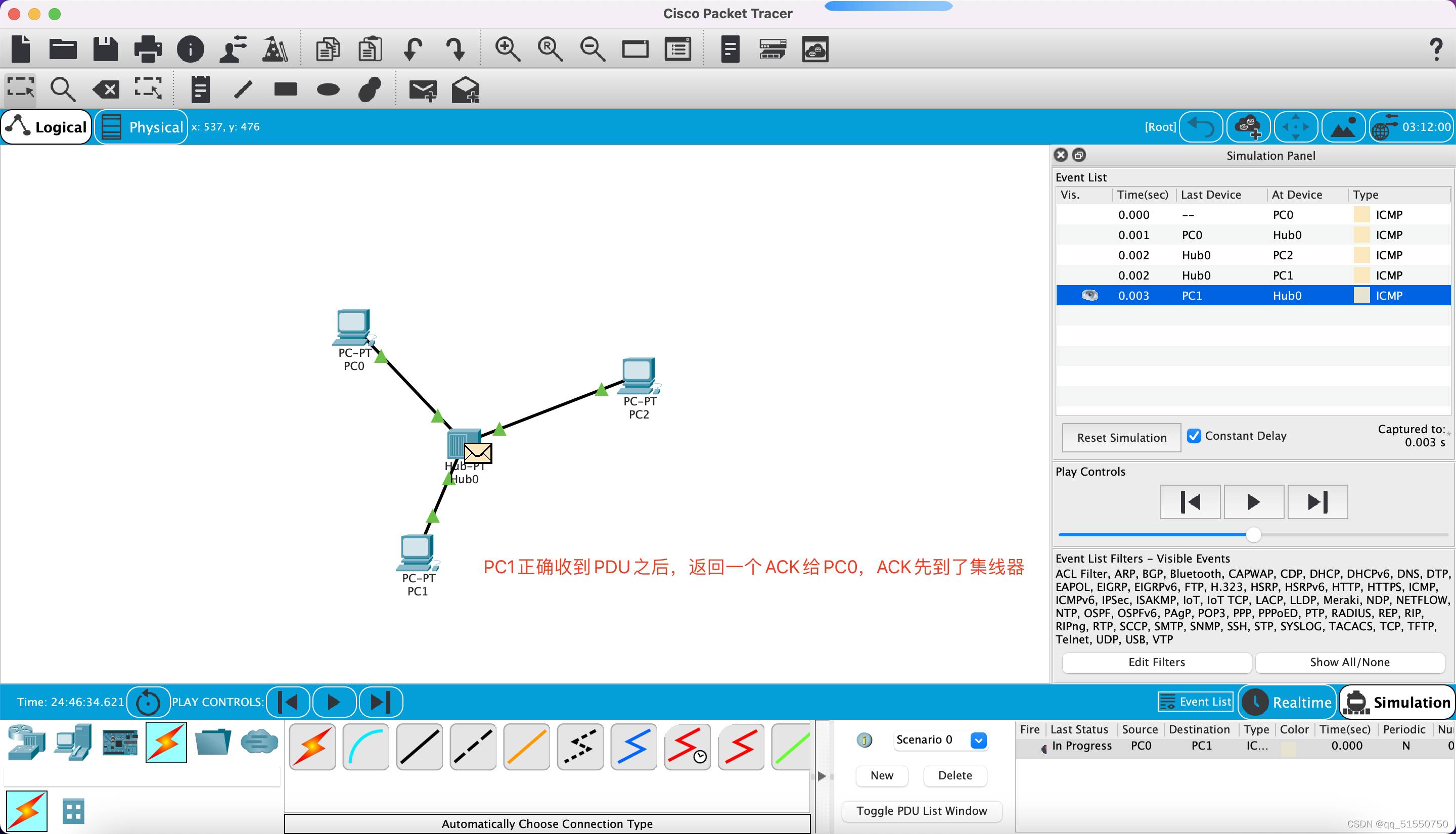The image size is (1456, 834).
Task: Zoom out of the workspace
Action: pos(592,49)
